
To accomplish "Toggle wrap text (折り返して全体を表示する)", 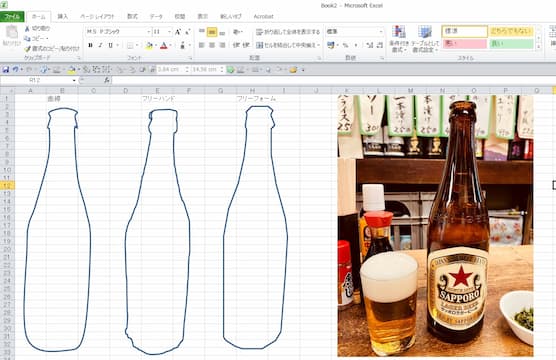I will click(x=288, y=32).
